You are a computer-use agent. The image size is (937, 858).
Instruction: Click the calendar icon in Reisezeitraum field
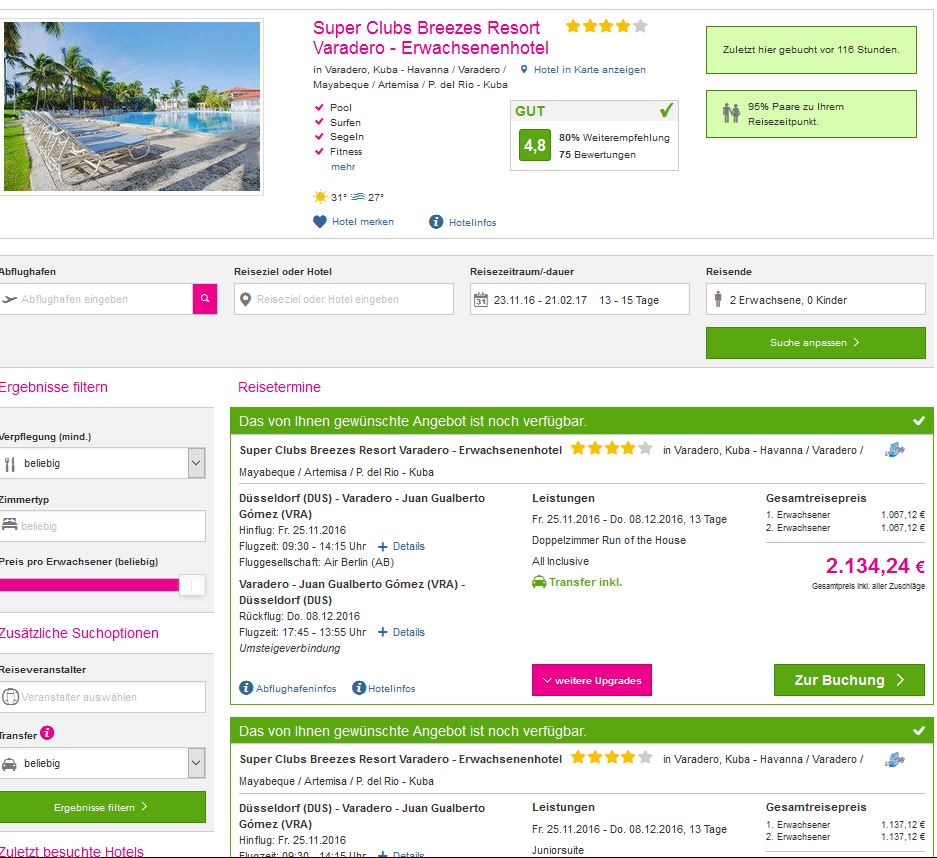pos(480,299)
